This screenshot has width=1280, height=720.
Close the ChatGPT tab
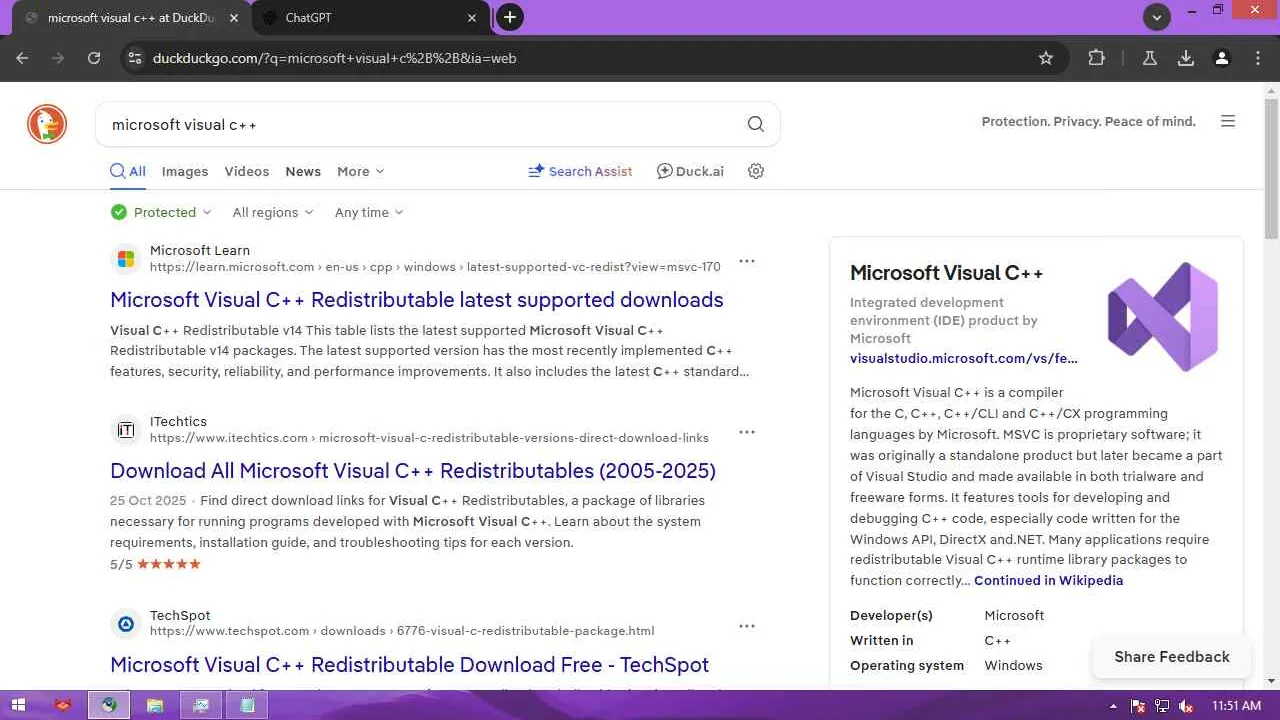pos(473,18)
